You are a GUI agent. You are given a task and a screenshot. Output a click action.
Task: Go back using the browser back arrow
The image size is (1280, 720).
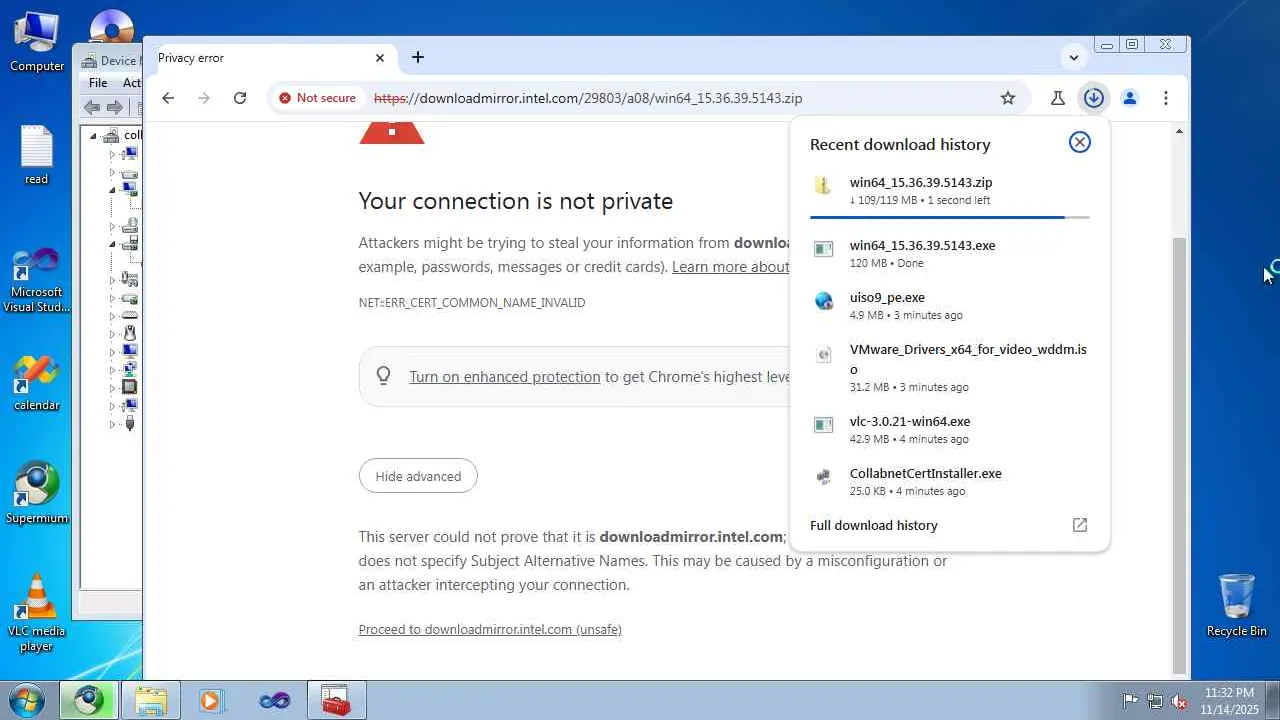(x=168, y=98)
